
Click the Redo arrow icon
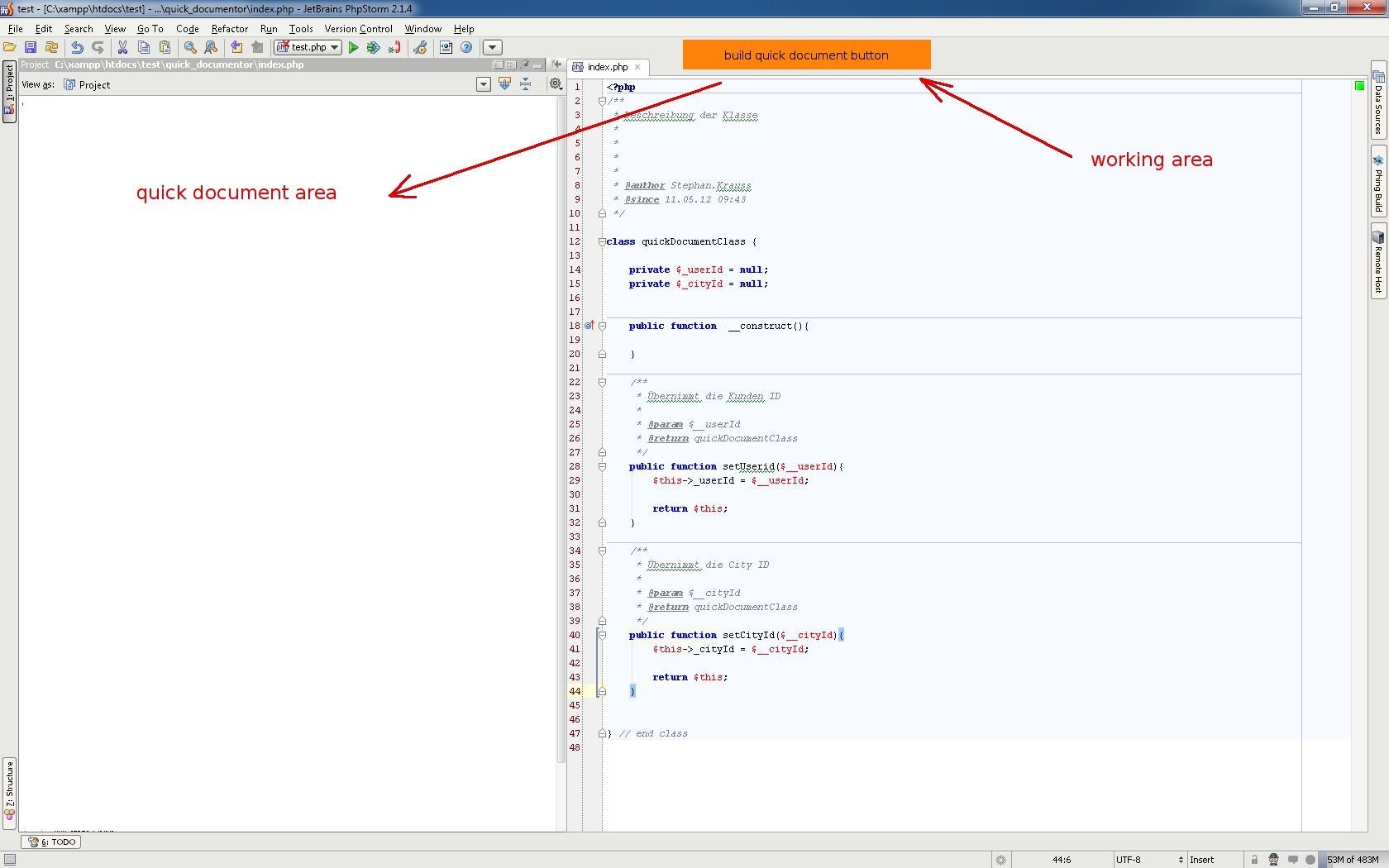[98, 48]
